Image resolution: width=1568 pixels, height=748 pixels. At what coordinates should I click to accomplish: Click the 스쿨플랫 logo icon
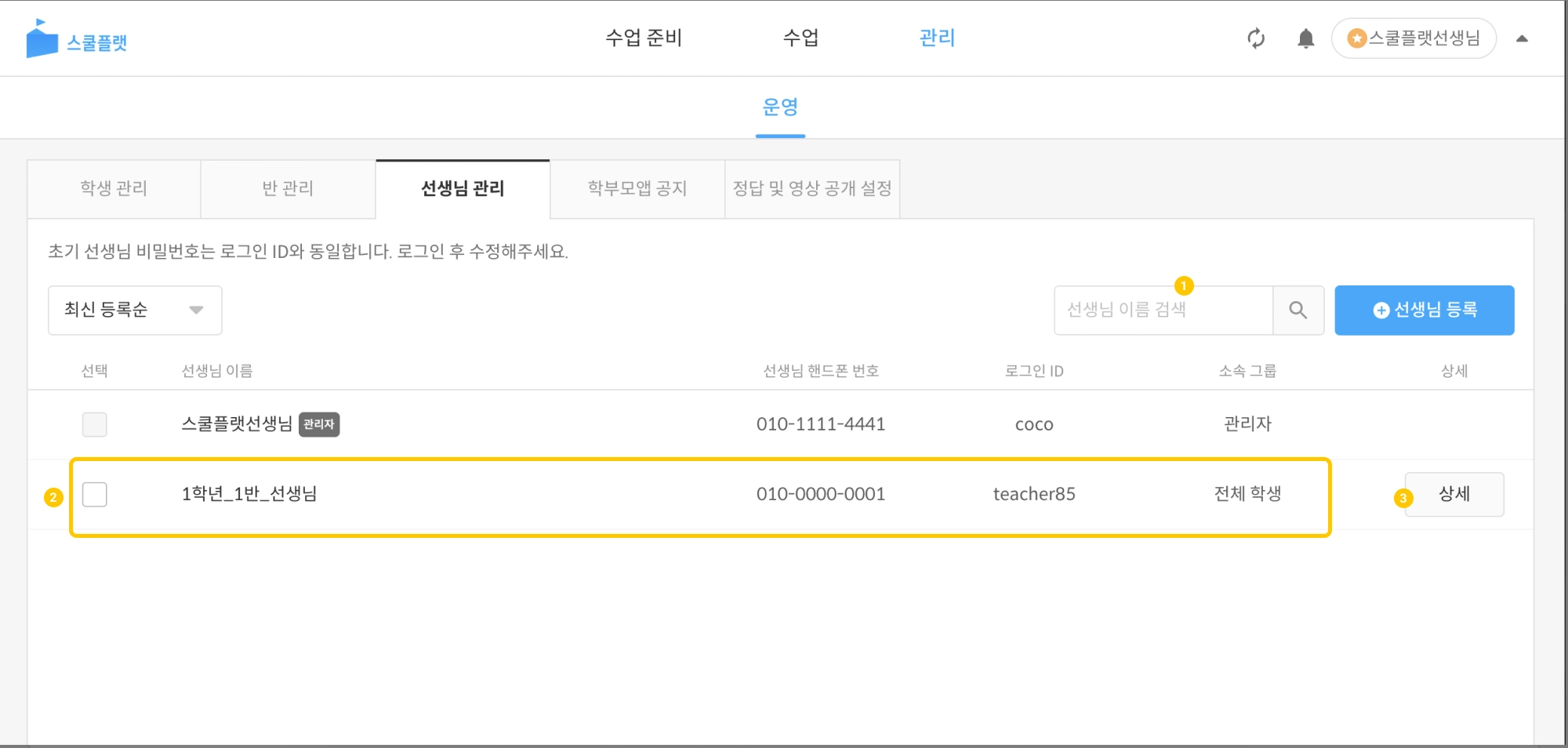pos(42,39)
